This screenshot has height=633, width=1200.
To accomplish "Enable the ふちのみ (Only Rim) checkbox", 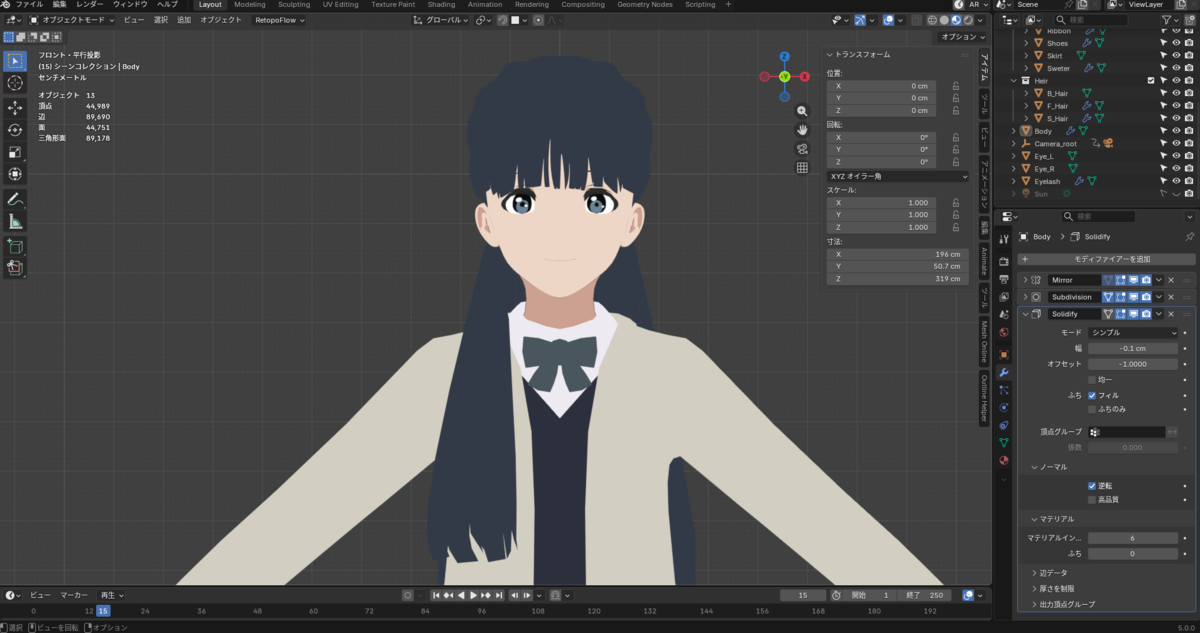I will [x=1092, y=409].
